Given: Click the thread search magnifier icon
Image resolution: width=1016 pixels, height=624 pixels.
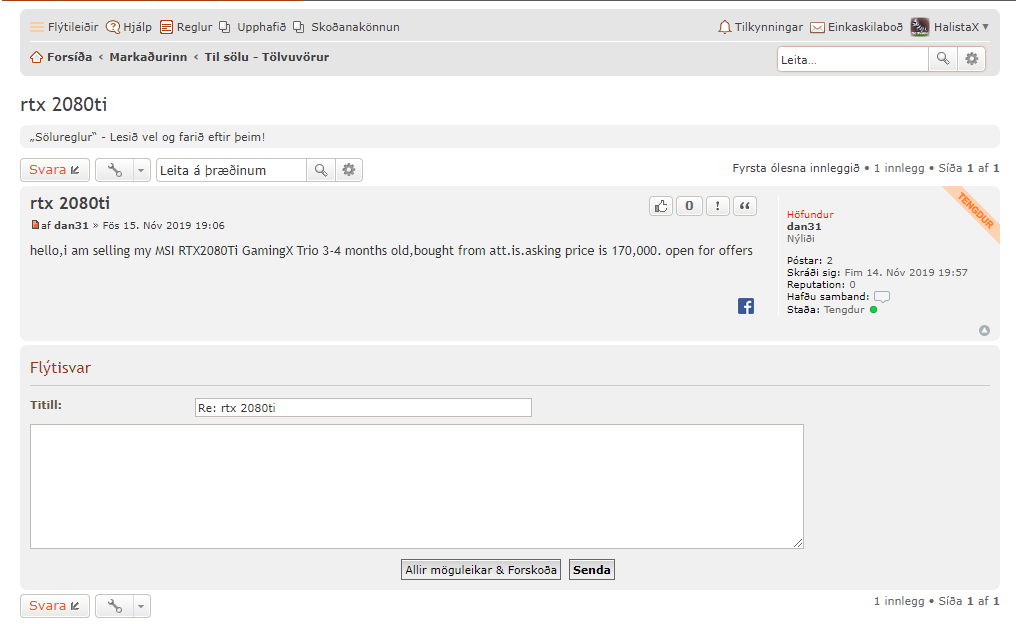Looking at the screenshot, I should 320,170.
